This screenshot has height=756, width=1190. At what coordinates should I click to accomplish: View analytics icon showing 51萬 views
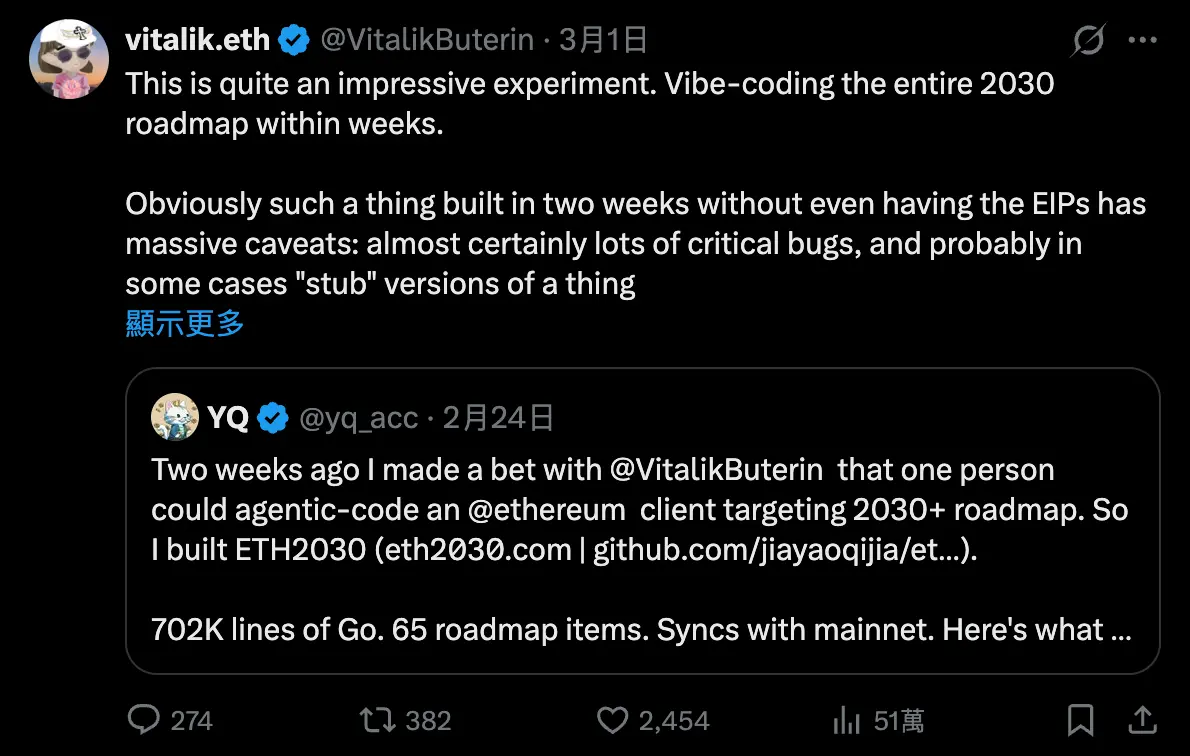pos(847,720)
